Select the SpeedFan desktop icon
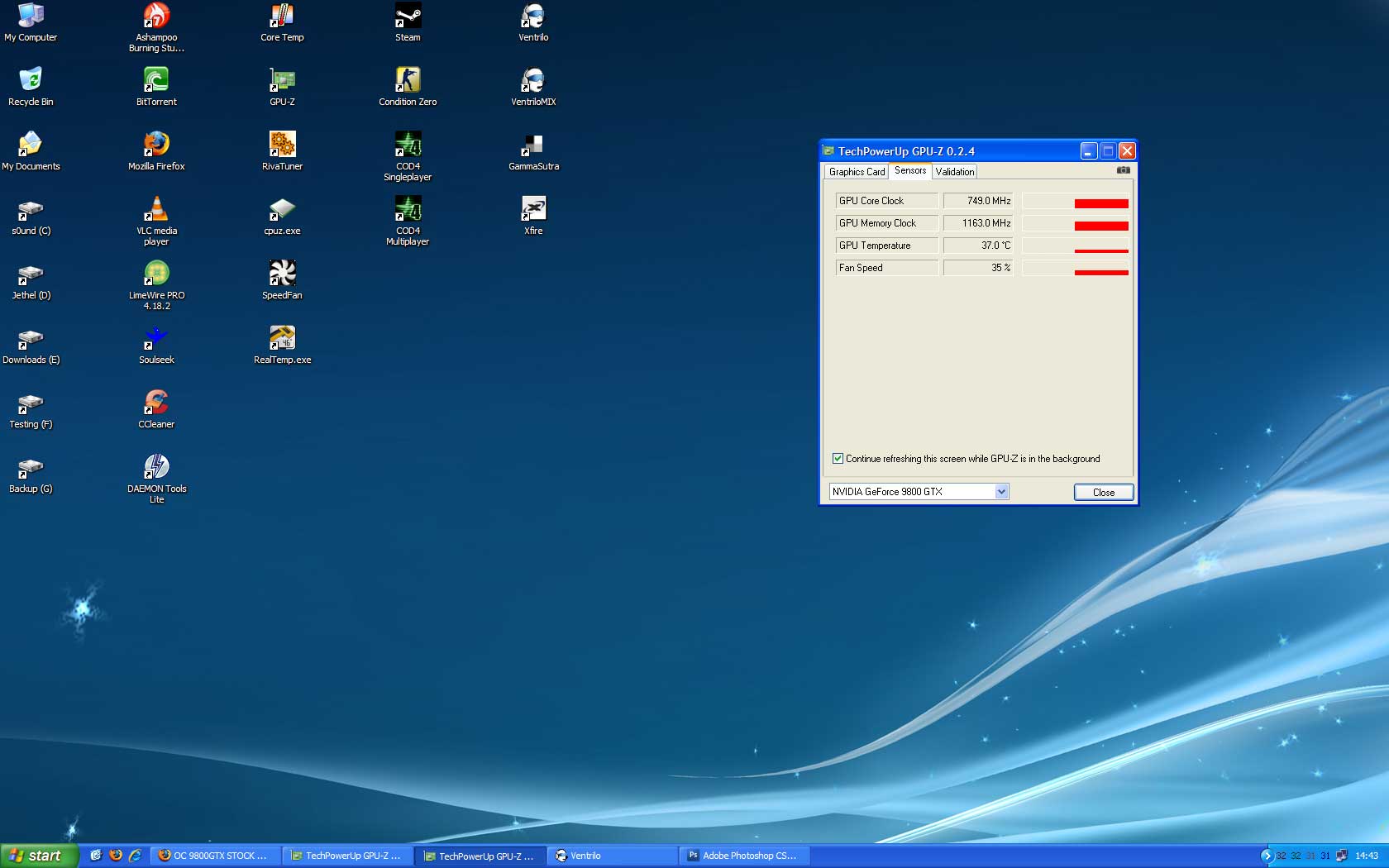 [x=282, y=280]
